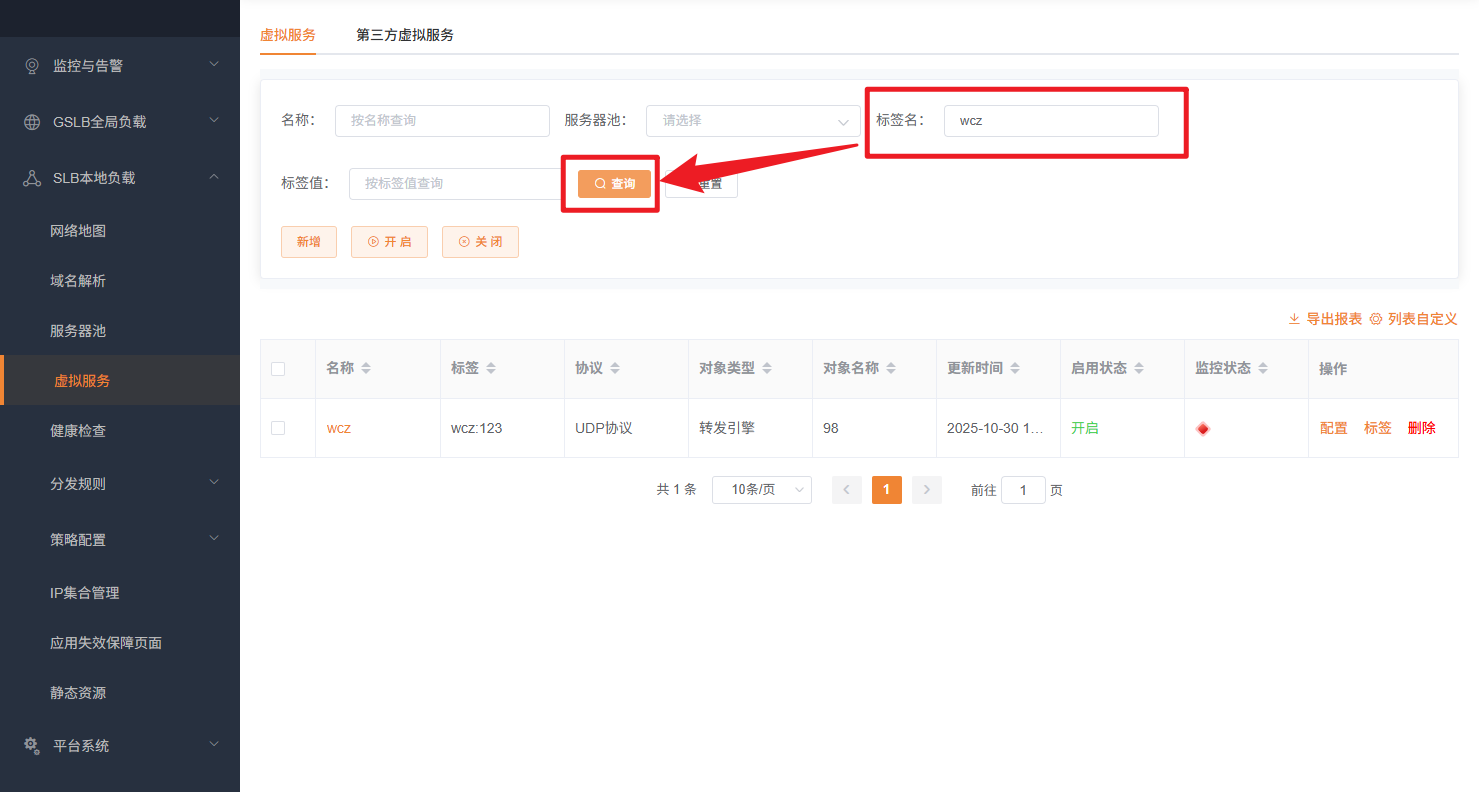Open the 10条/页 page size dropdown
The width and height of the screenshot is (1479, 792).
click(761, 489)
